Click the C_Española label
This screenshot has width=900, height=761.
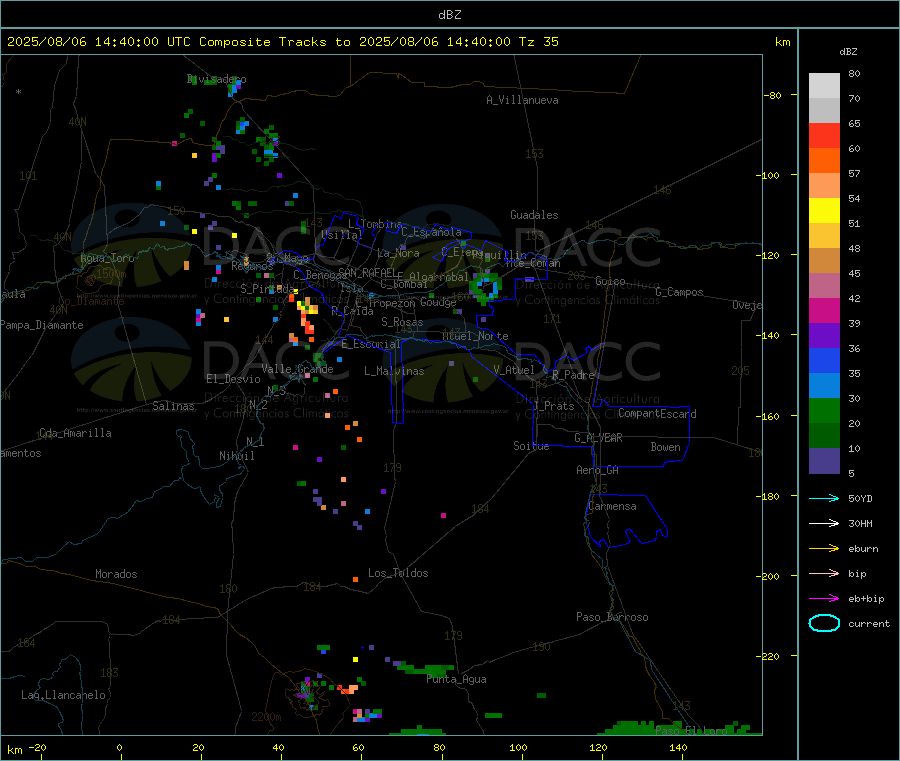[432, 232]
